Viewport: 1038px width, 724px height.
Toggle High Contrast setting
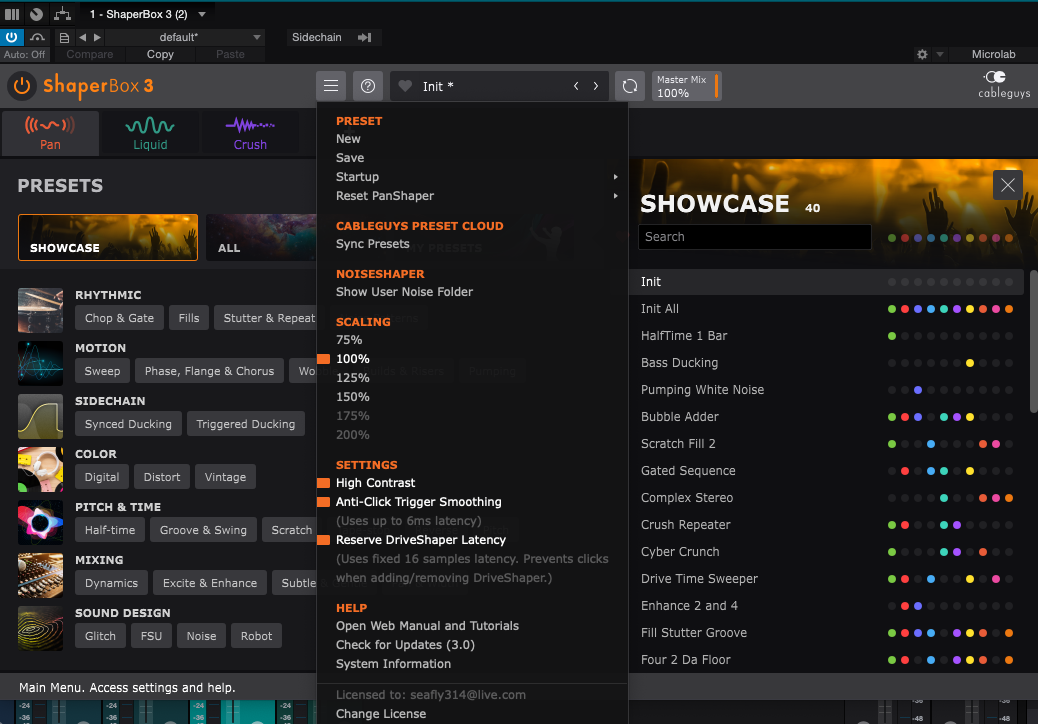click(x=375, y=483)
